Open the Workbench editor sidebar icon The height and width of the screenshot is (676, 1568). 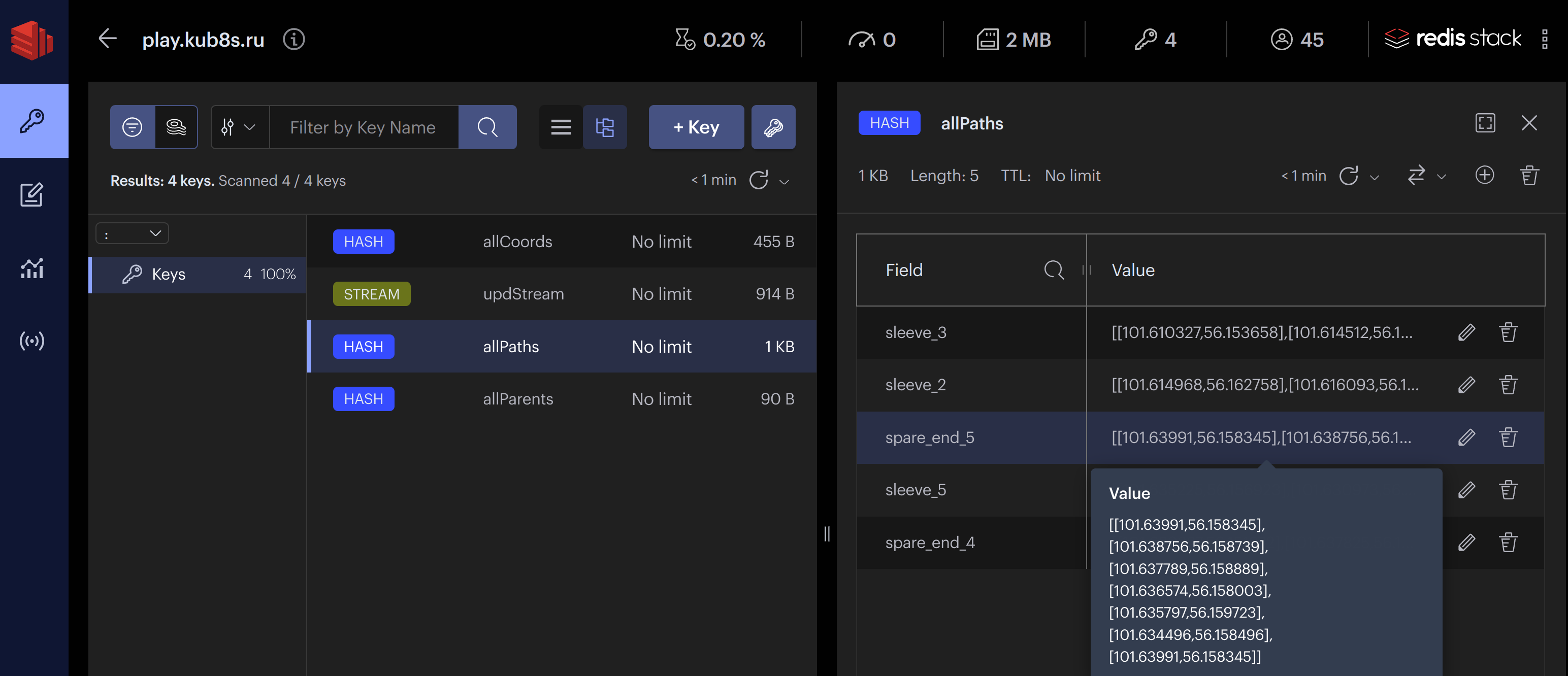[31, 195]
